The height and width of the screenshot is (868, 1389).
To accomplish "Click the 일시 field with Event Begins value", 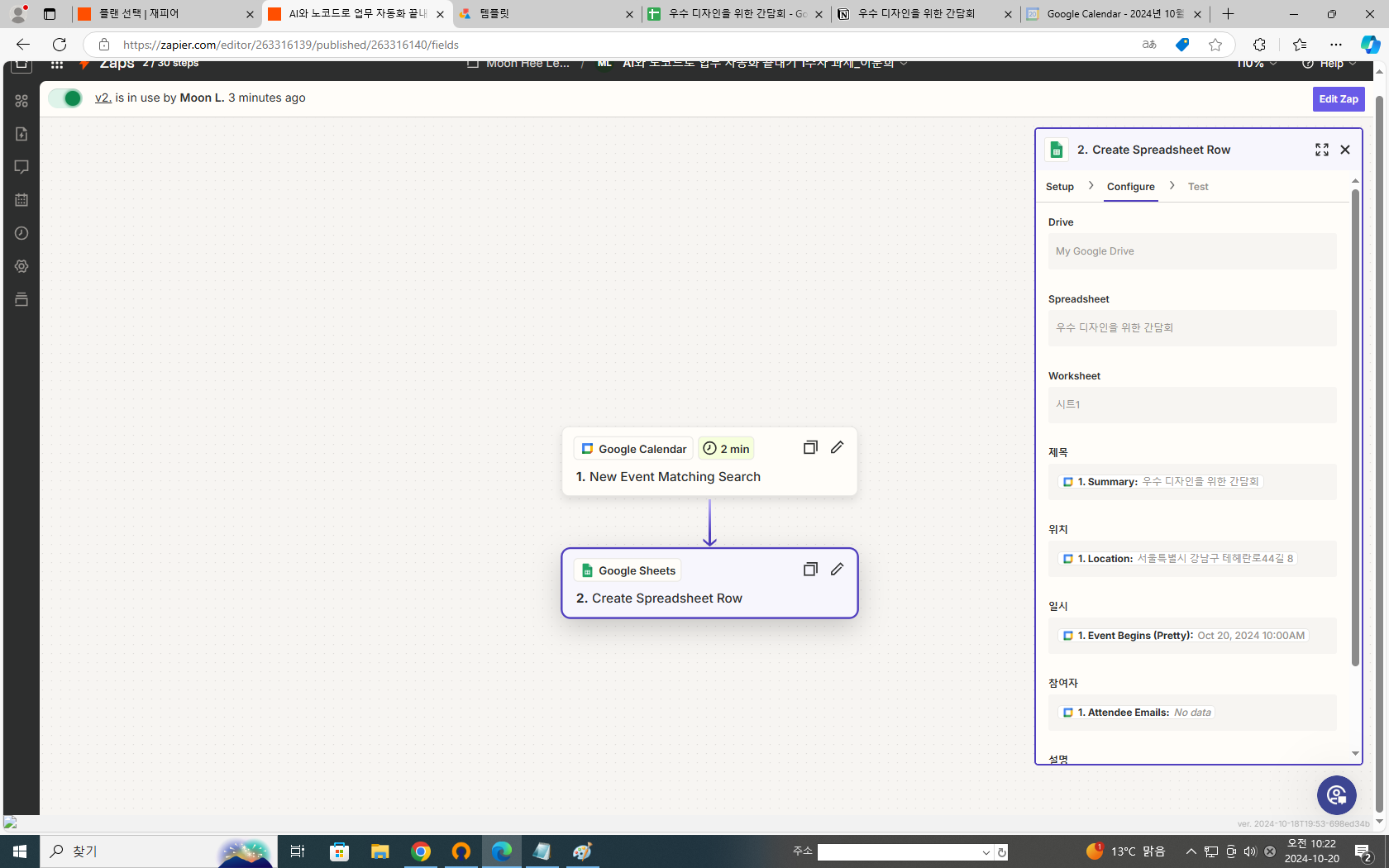I will coord(1192,636).
